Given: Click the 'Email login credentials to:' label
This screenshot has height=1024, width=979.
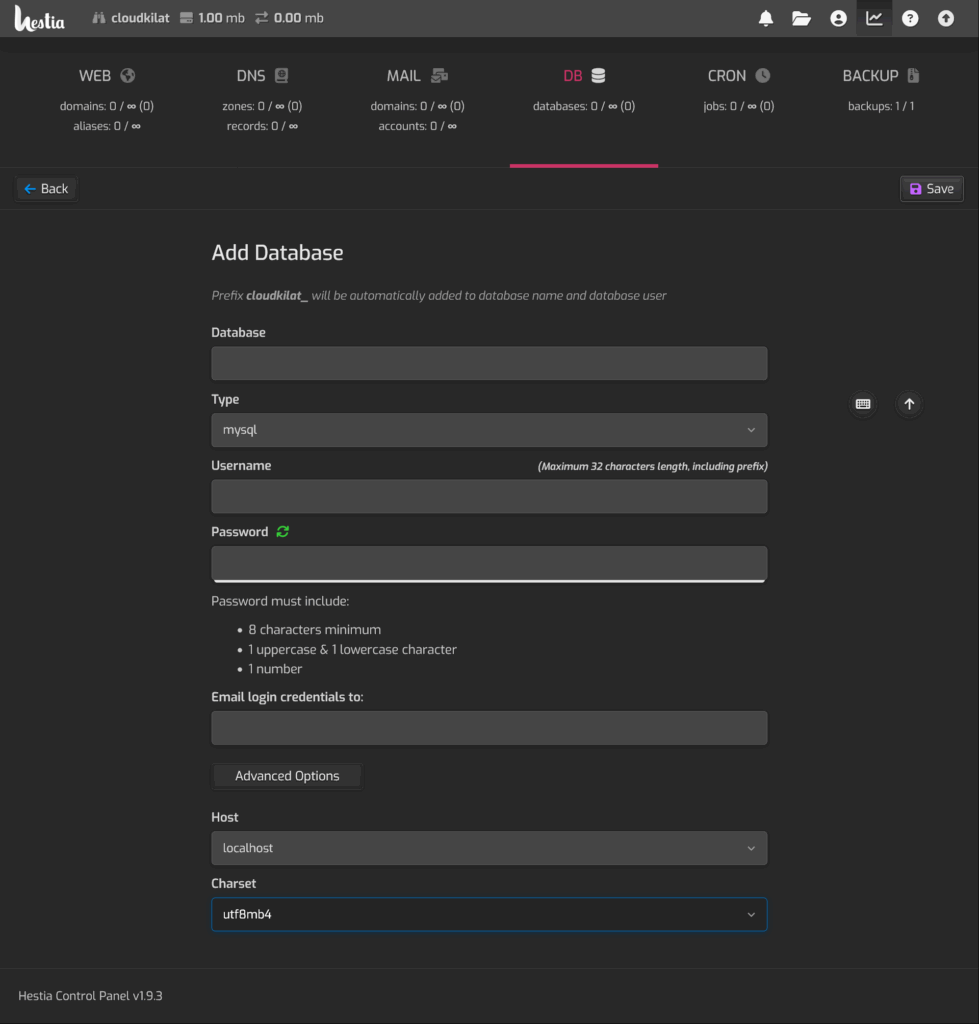Looking at the screenshot, I should (287, 697).
